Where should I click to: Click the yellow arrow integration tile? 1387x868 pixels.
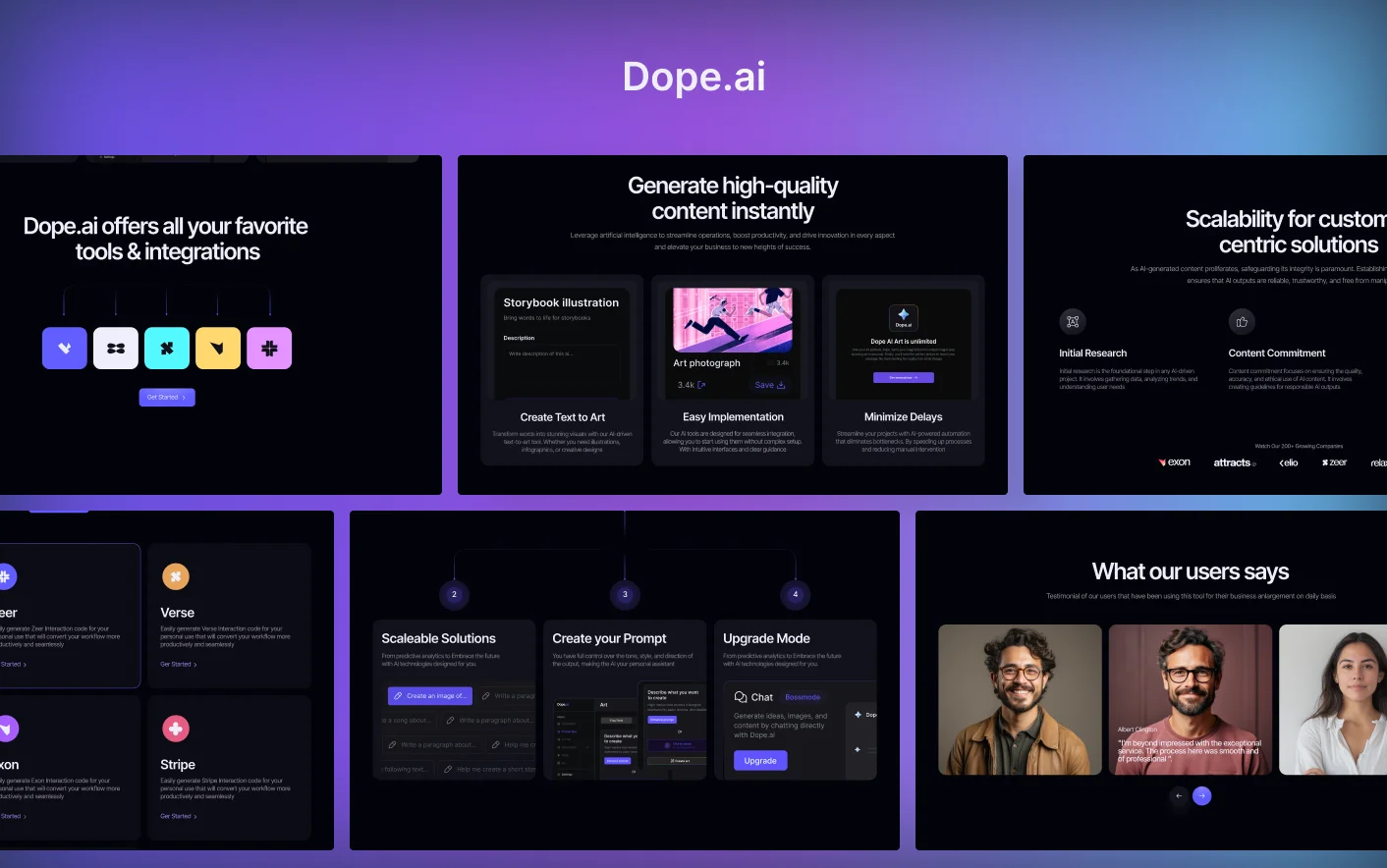pos(218,349)
